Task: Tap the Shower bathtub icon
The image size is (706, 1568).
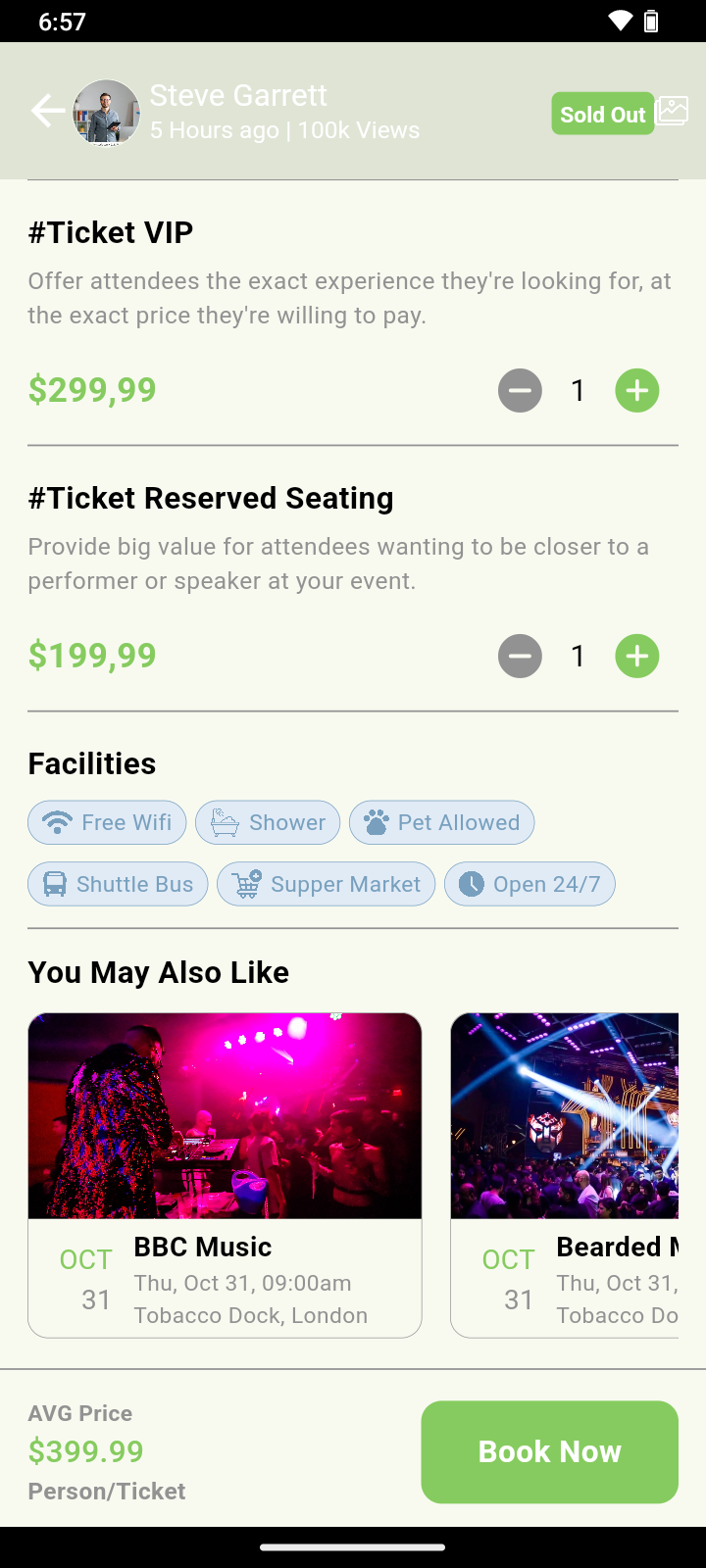Action: point(225,822)
